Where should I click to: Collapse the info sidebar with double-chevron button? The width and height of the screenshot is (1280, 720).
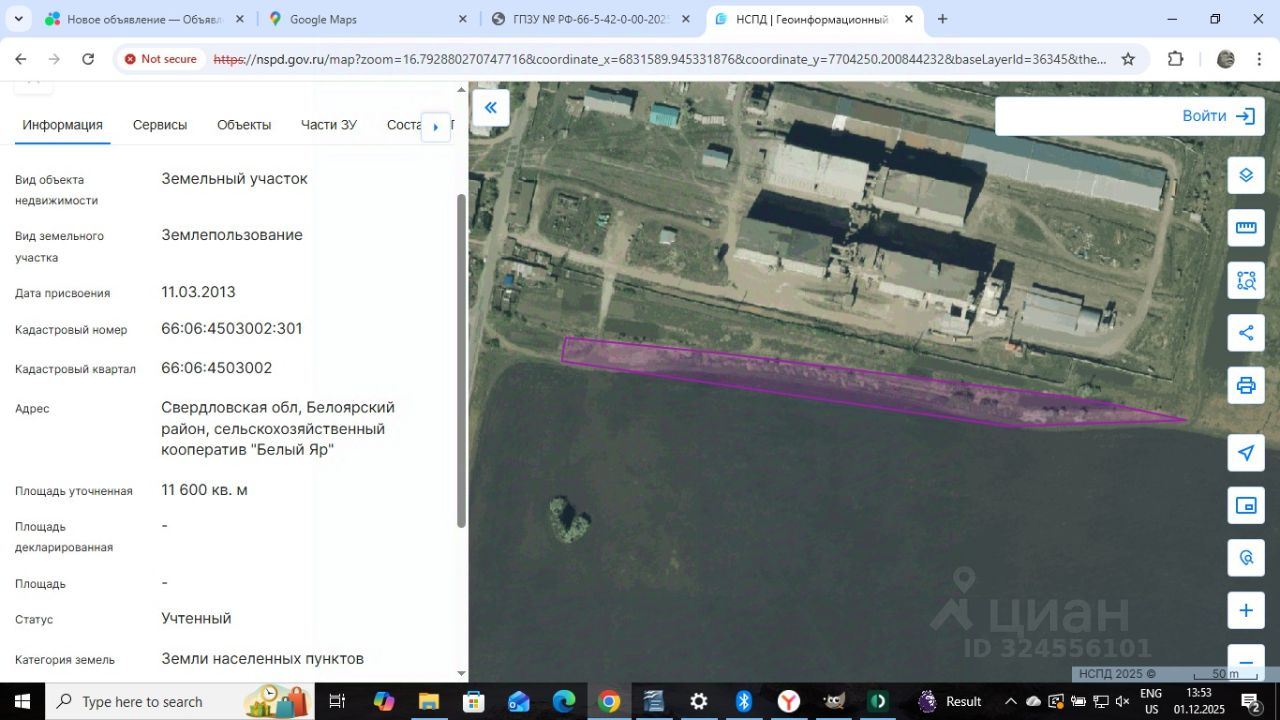[x=491, y=108]
